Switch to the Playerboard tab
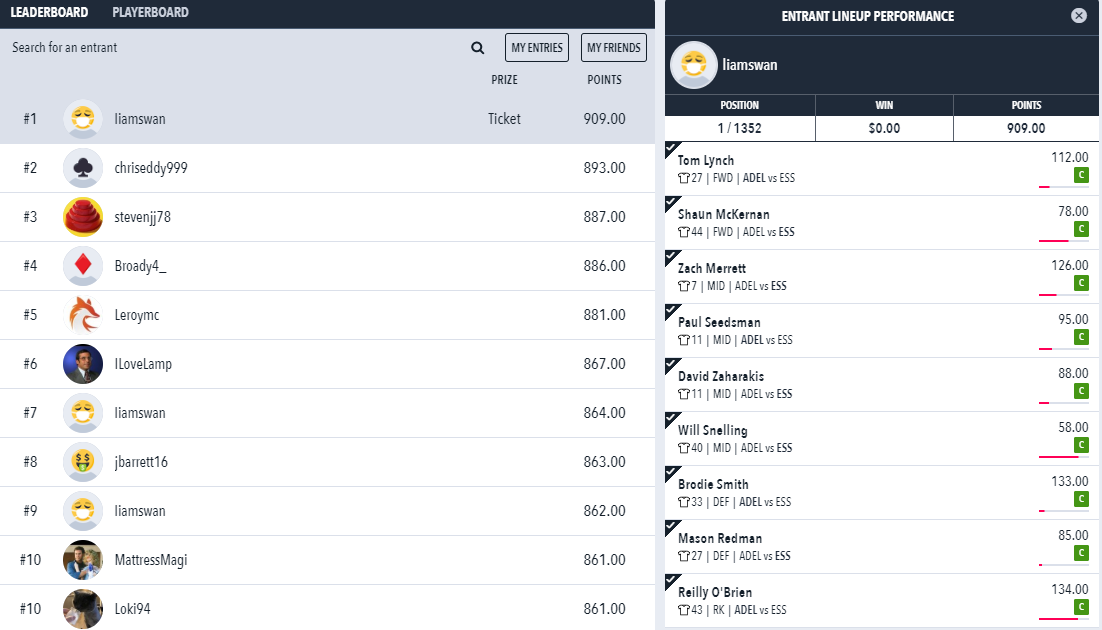The width and height of the screenshot is (1102, 630). coord(150,12)
